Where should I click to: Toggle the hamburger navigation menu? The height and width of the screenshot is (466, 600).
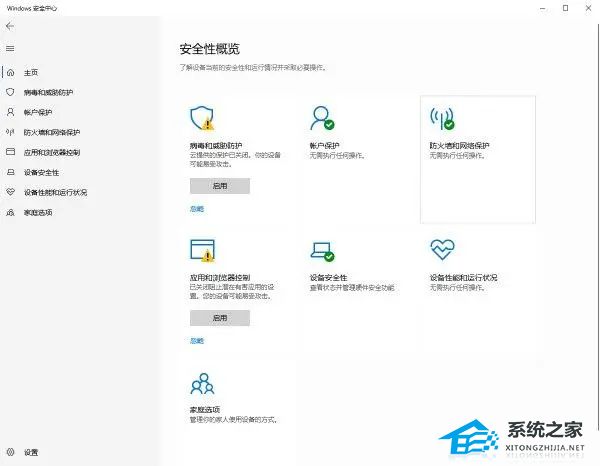pyautogui.click(x=10, y=49)
